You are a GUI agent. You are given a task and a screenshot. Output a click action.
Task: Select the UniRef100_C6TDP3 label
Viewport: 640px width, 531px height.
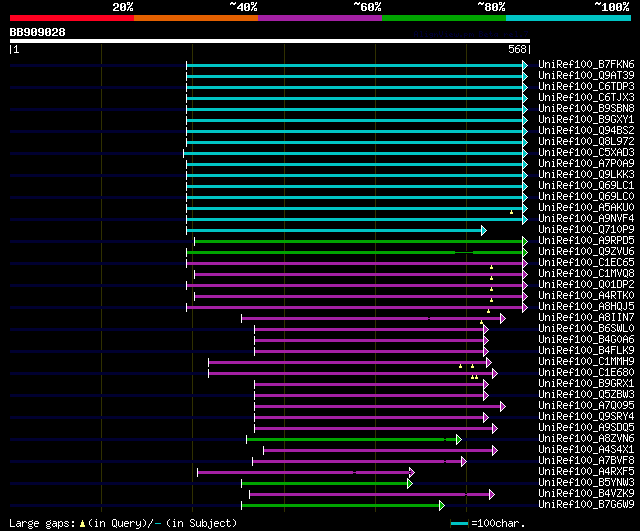[586, 87]
